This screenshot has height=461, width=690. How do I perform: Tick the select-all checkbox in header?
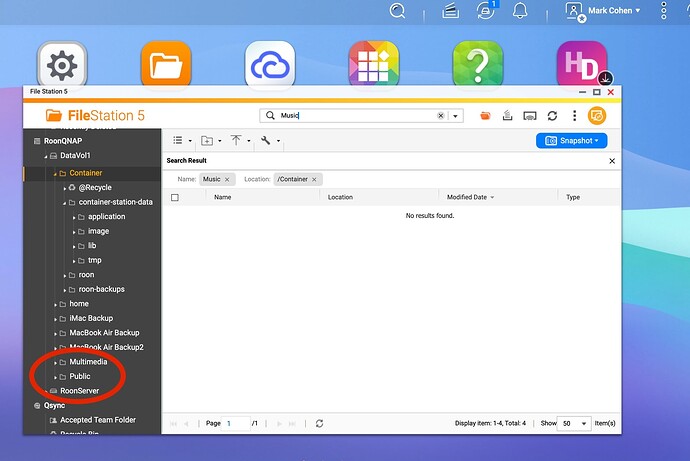click(175, 198)
